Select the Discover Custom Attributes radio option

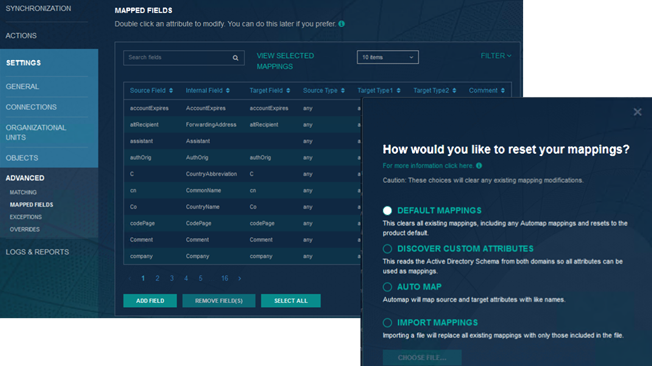click(x=387, y=249)
